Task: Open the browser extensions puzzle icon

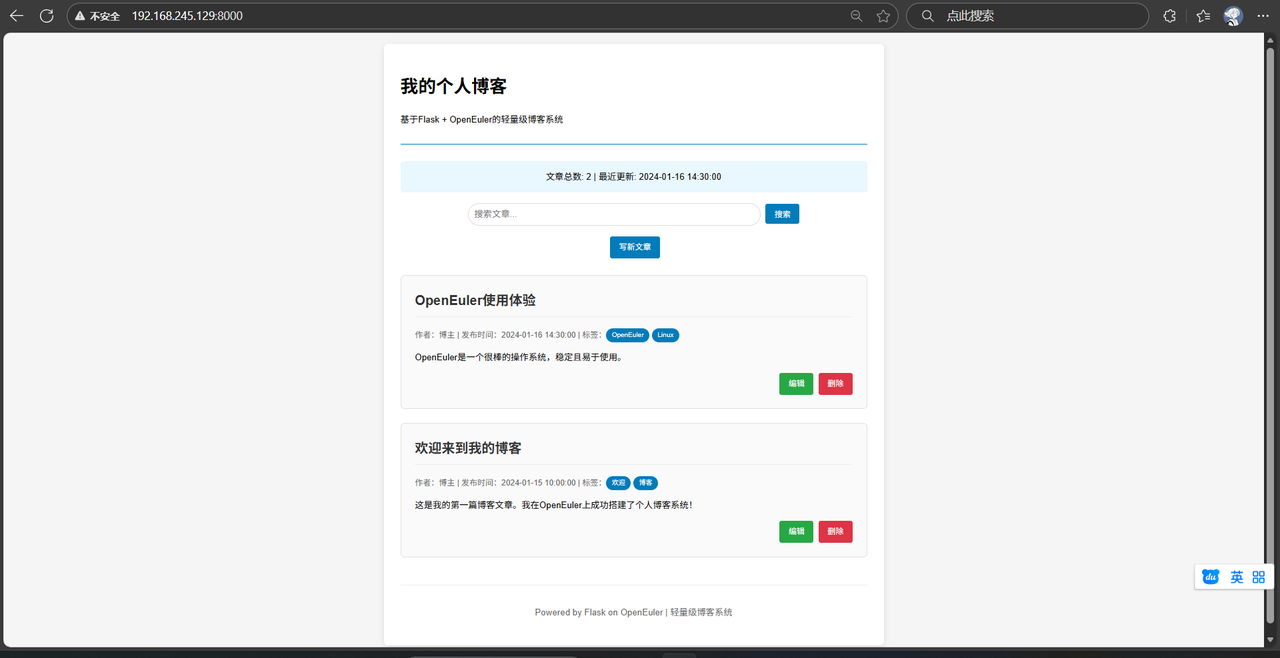Action: pos(1170,16)
